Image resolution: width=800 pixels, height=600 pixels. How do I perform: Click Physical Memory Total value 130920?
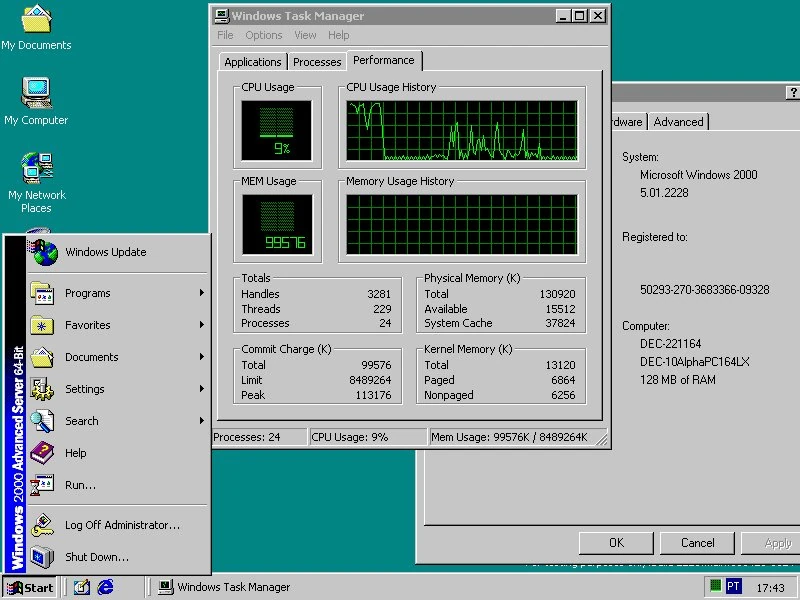(x=557, y=294)
